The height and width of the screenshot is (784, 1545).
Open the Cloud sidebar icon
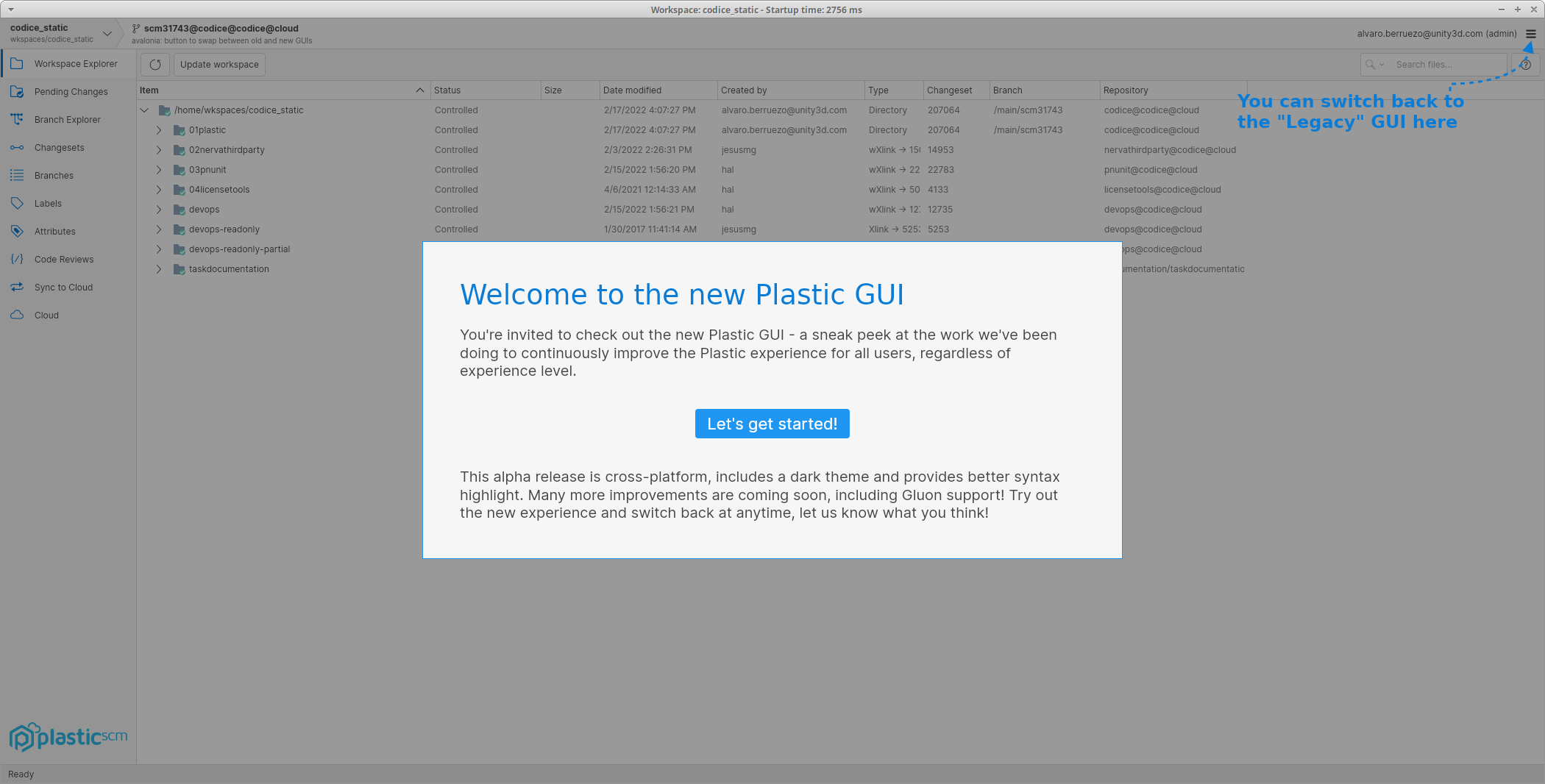point(17,316)
